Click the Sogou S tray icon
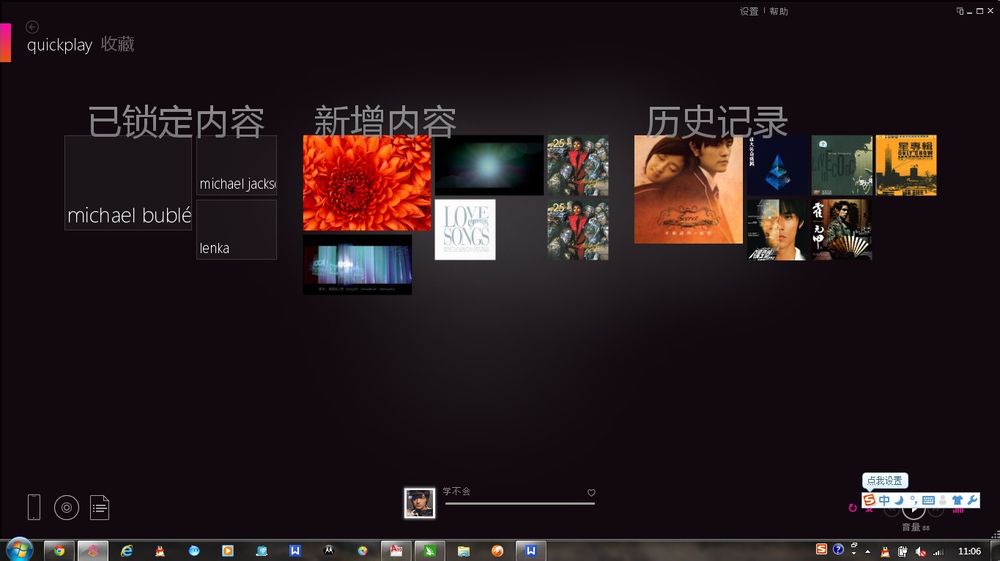 (821, 550)
